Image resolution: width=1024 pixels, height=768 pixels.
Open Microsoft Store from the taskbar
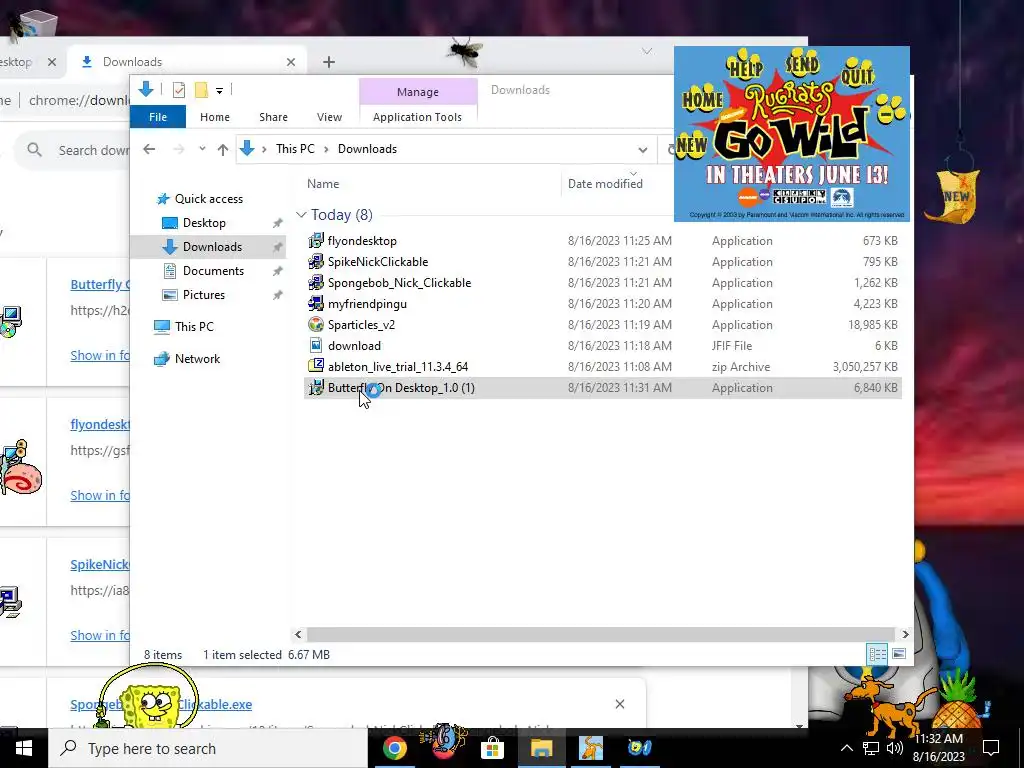tap(492, 748)
